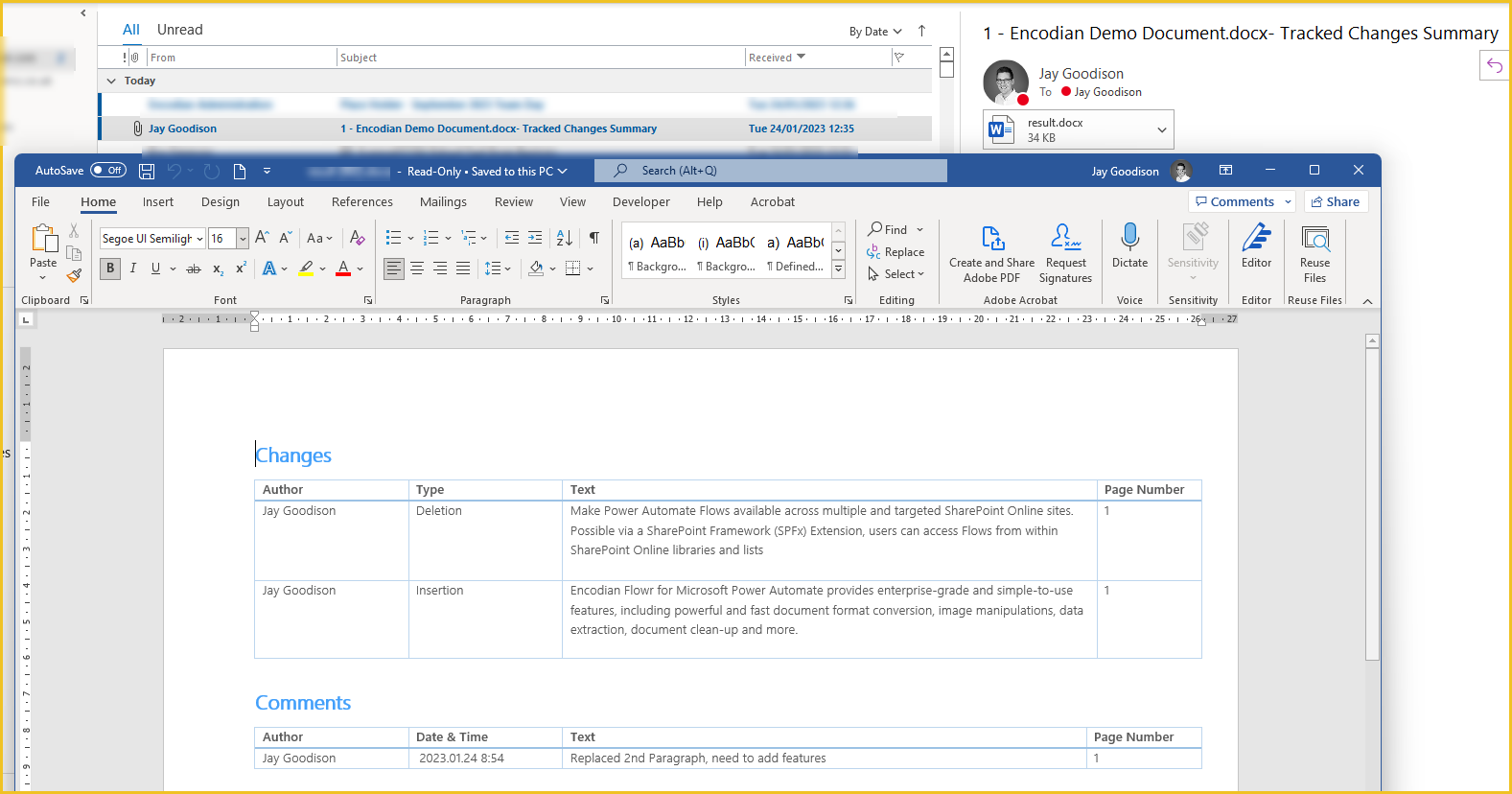Click the Cut scissors icon
This screenshot has width=1512, height=794.
[74, 232]
